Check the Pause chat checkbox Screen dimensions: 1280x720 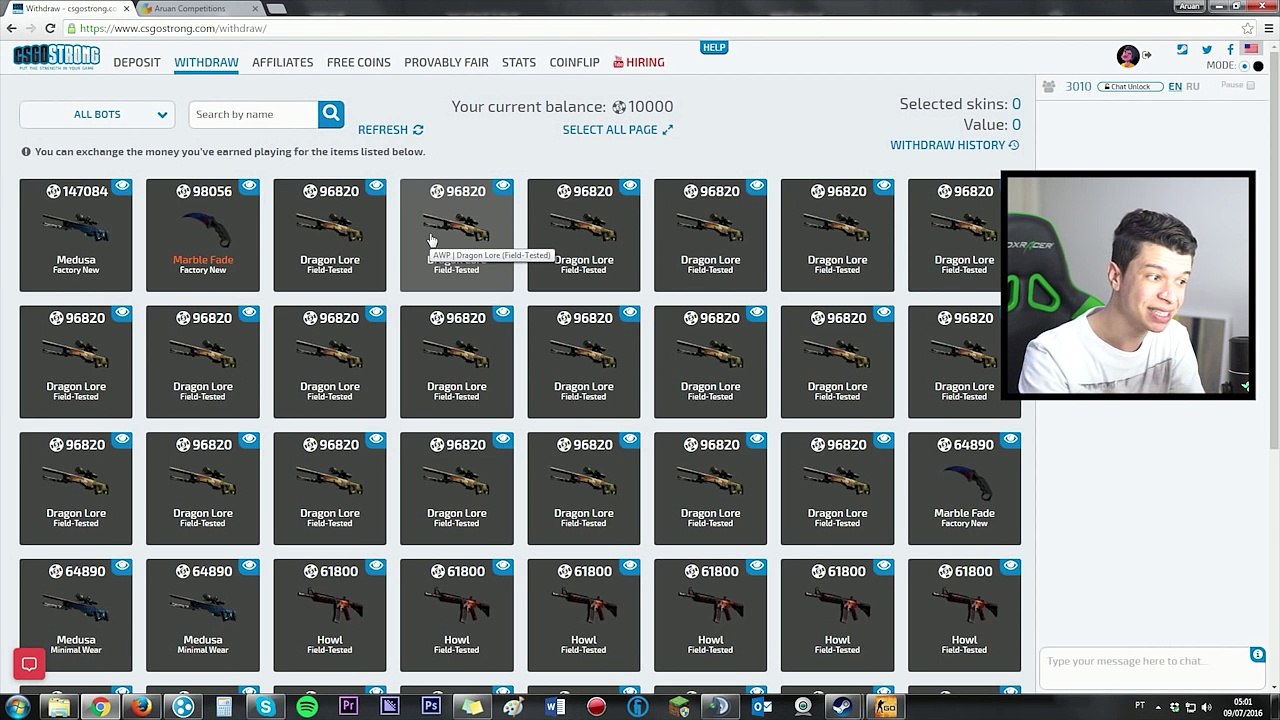[x=1251, y=86]
